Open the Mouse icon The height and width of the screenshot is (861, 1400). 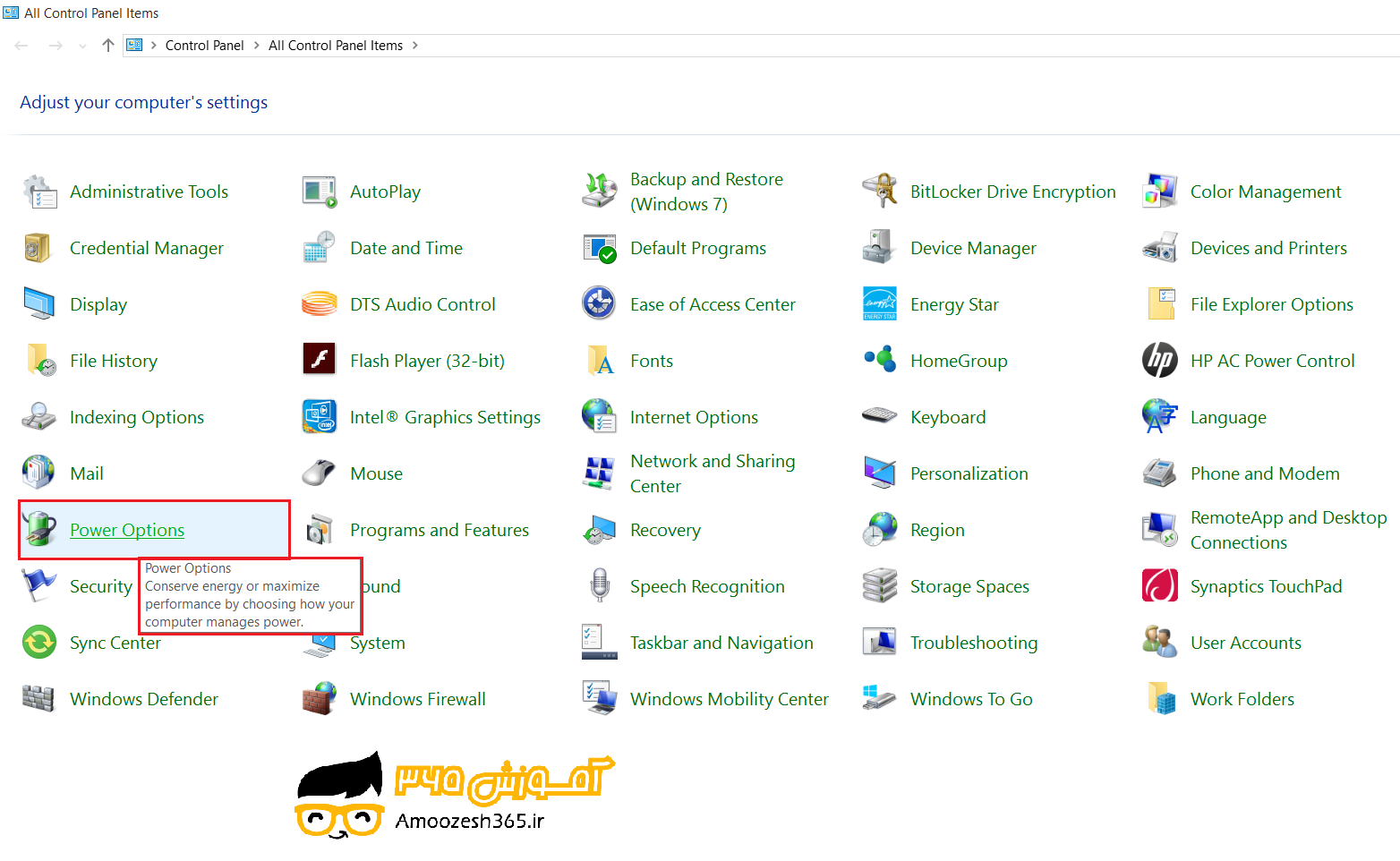(x=319, y=473)
